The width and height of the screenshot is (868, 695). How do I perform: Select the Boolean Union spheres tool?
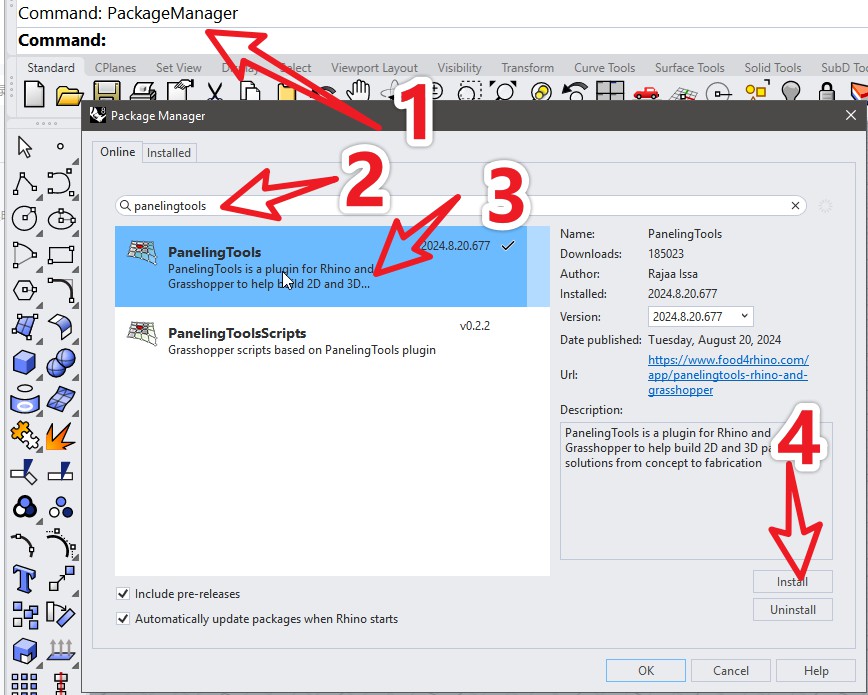(x=61, y=363)
